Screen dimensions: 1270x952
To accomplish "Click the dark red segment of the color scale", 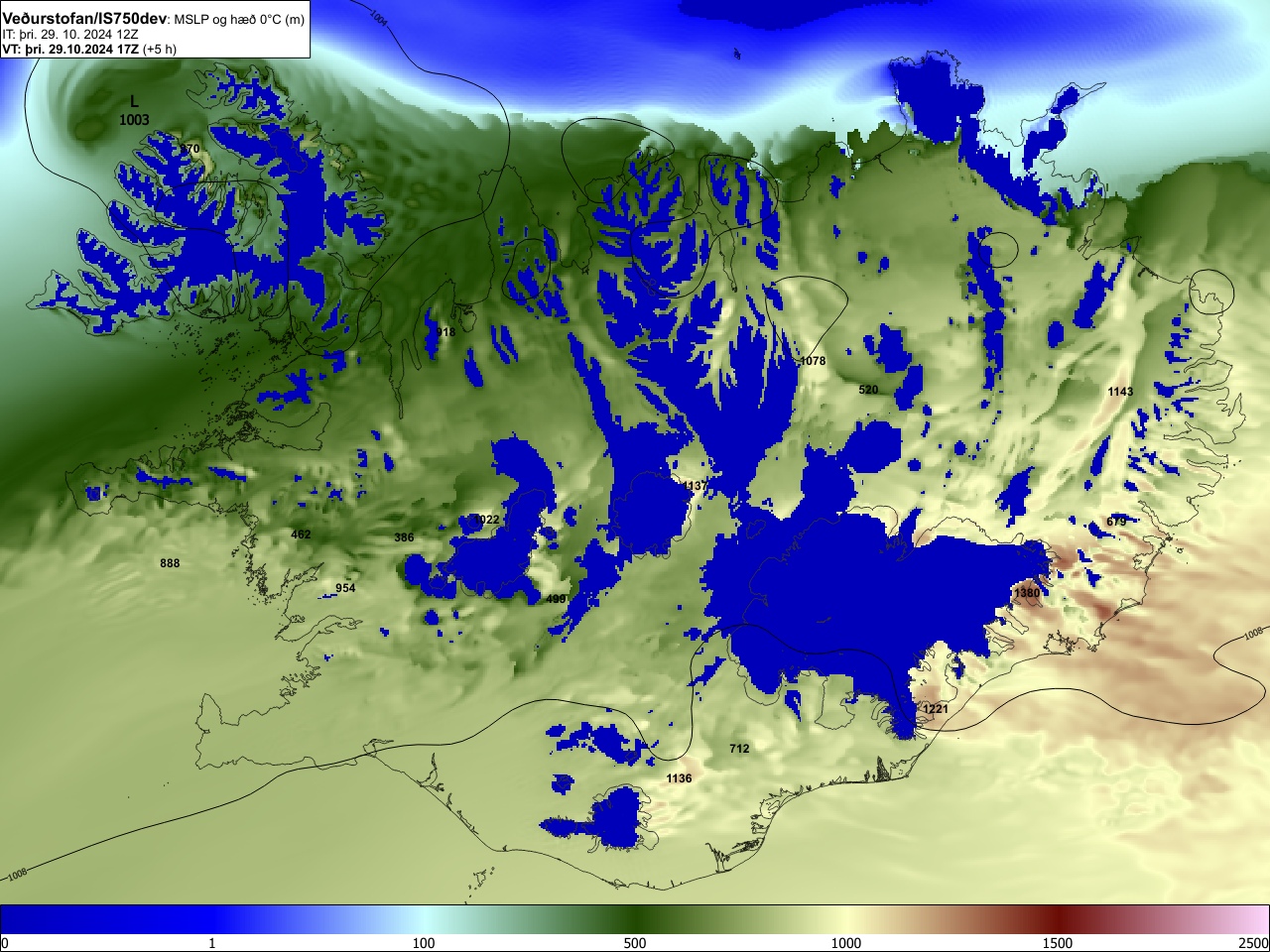I will [x=1058, y=919].
